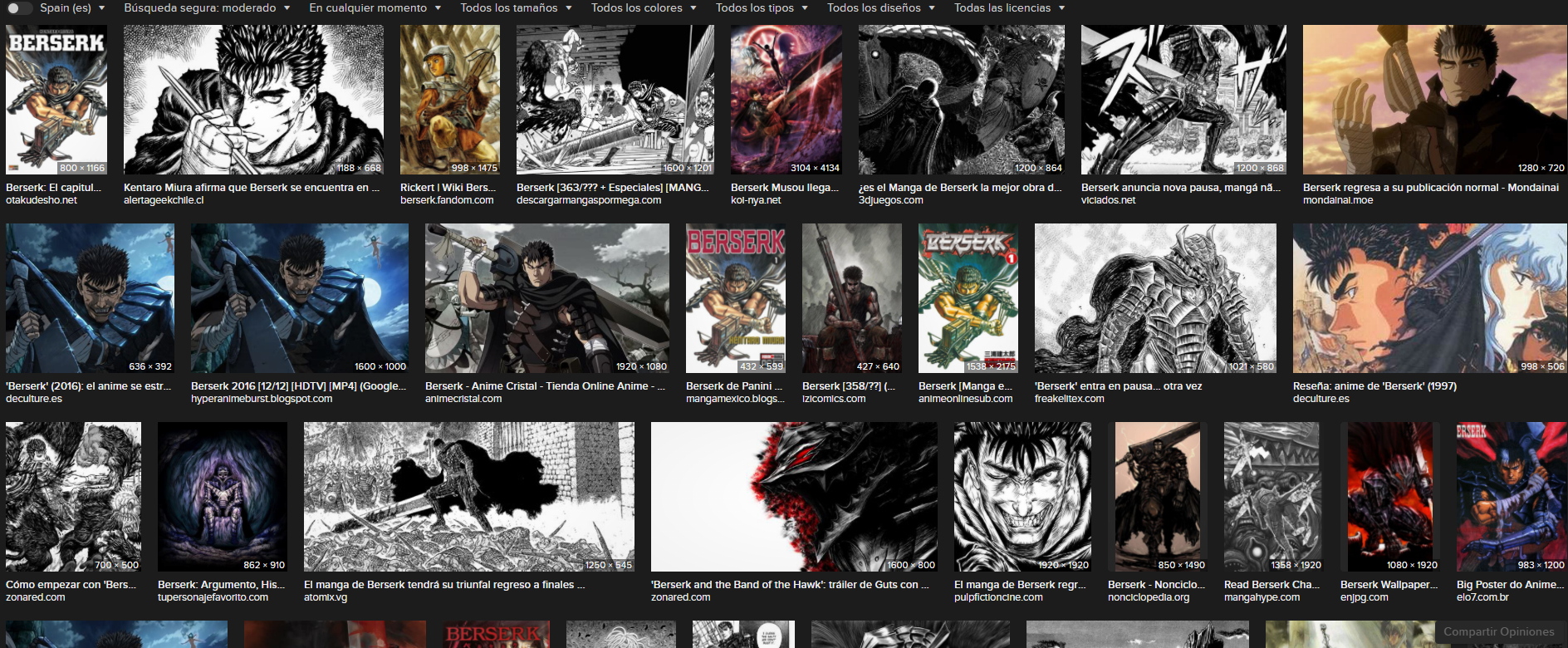Viewport: 1568px width, 648px height.
Task: Open the 1250 × 545 battlefield manga thumbnail
Action: [469, 497]
